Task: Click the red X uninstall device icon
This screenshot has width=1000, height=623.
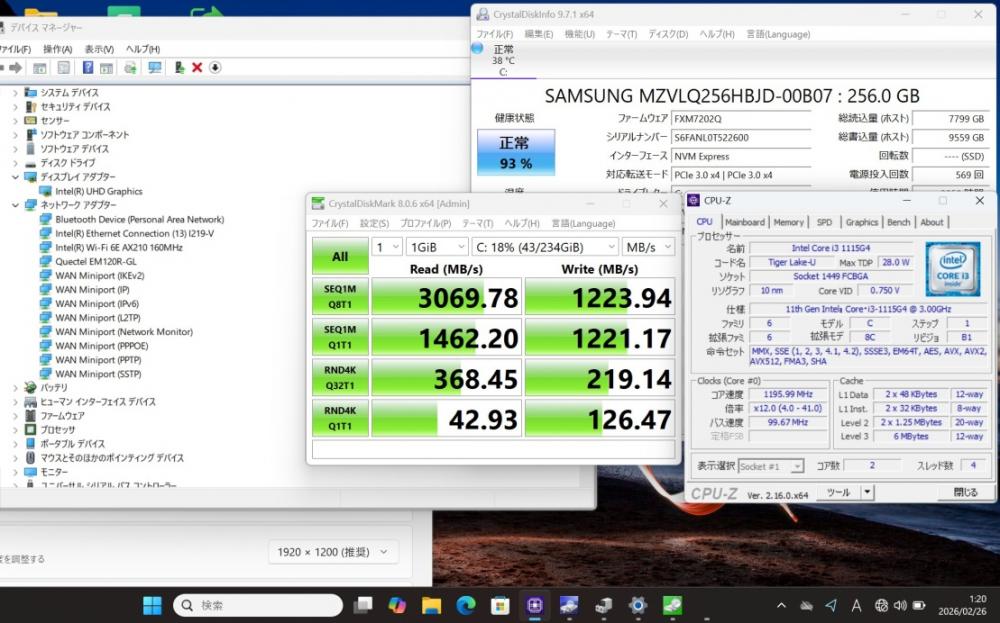Action: [197, 68]
